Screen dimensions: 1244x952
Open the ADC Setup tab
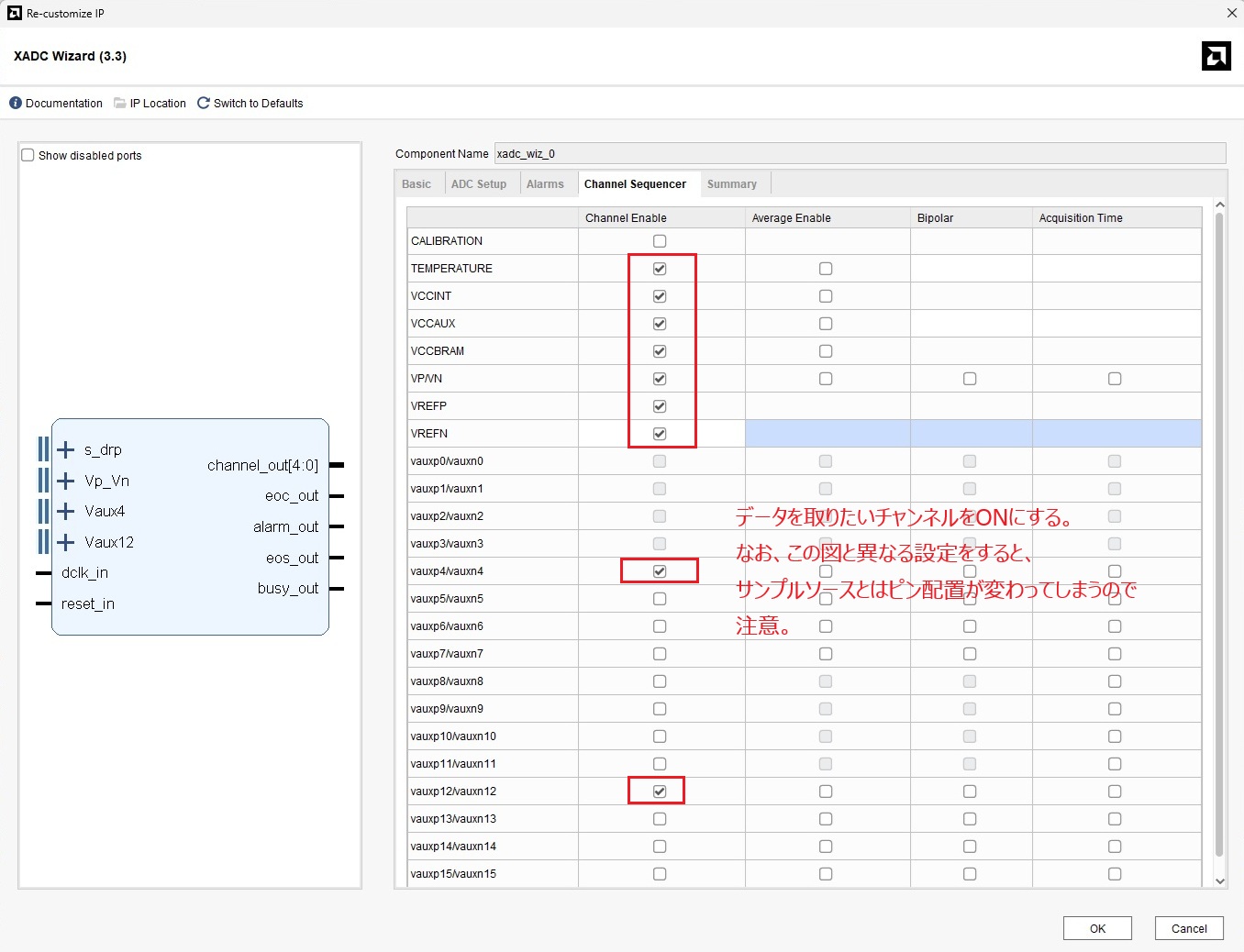[x=478, y=184]
